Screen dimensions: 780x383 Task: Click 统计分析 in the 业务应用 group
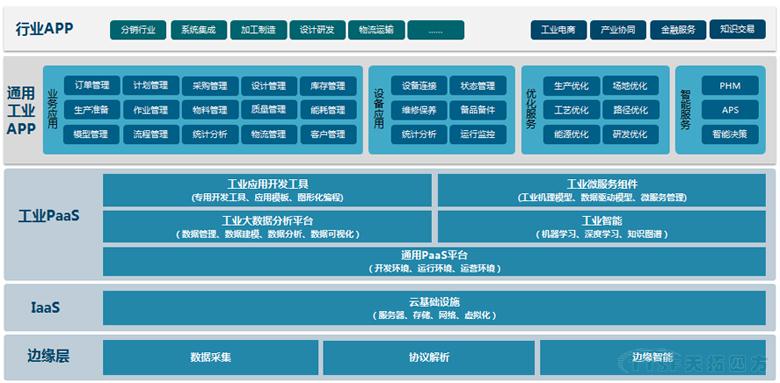pos(210,134)
